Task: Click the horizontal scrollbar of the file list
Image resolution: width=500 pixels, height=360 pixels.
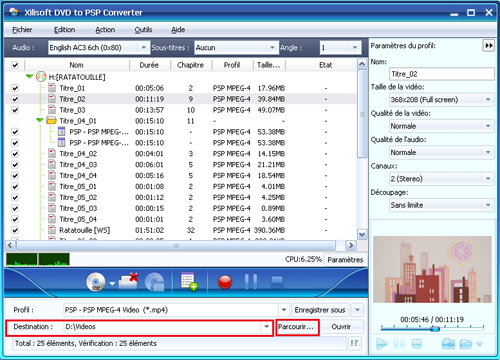Action: [x=176, y=246]
